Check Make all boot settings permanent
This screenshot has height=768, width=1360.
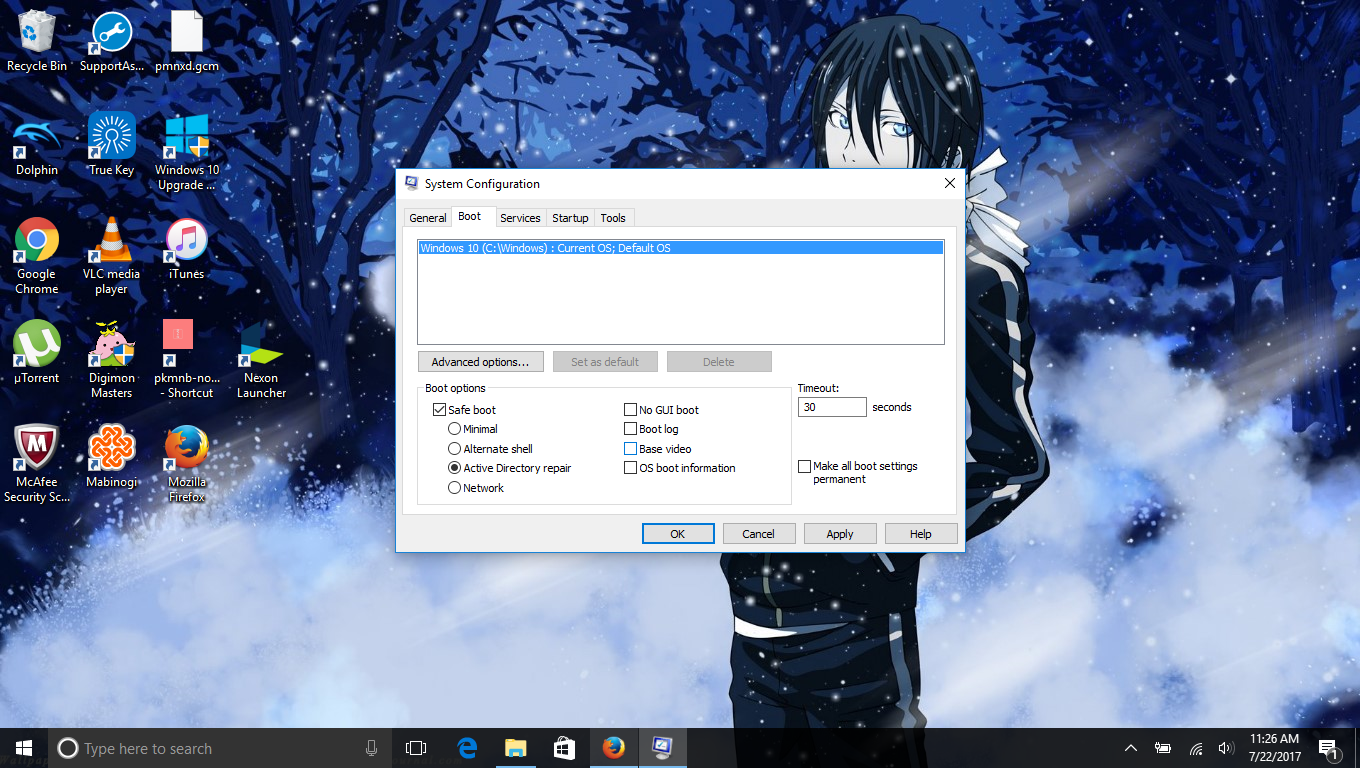(x=804, y=466)
